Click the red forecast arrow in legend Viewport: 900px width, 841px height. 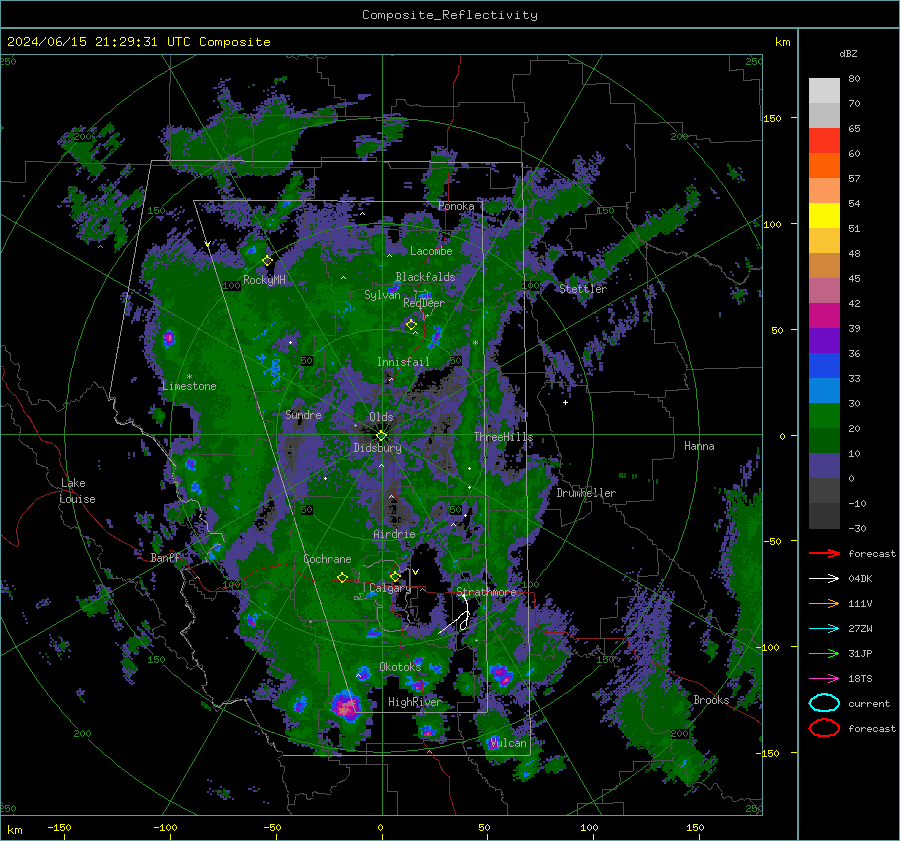(824, 553)
